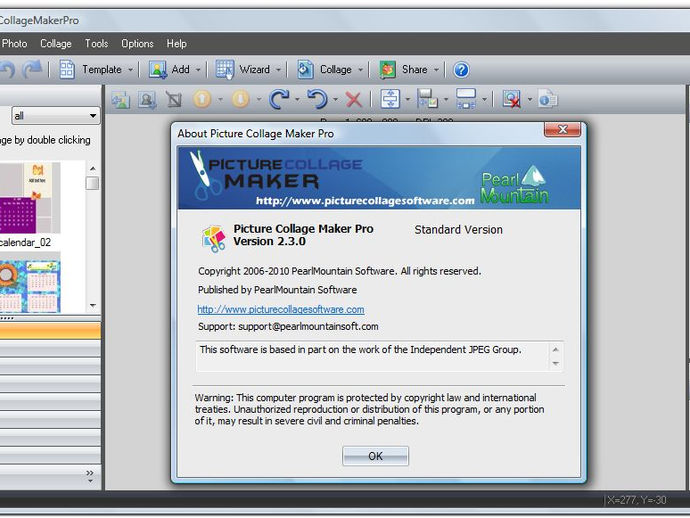
Task: Click the X=277 Y=-30 status bar coordinates
Action: click(x=637, y=500)
